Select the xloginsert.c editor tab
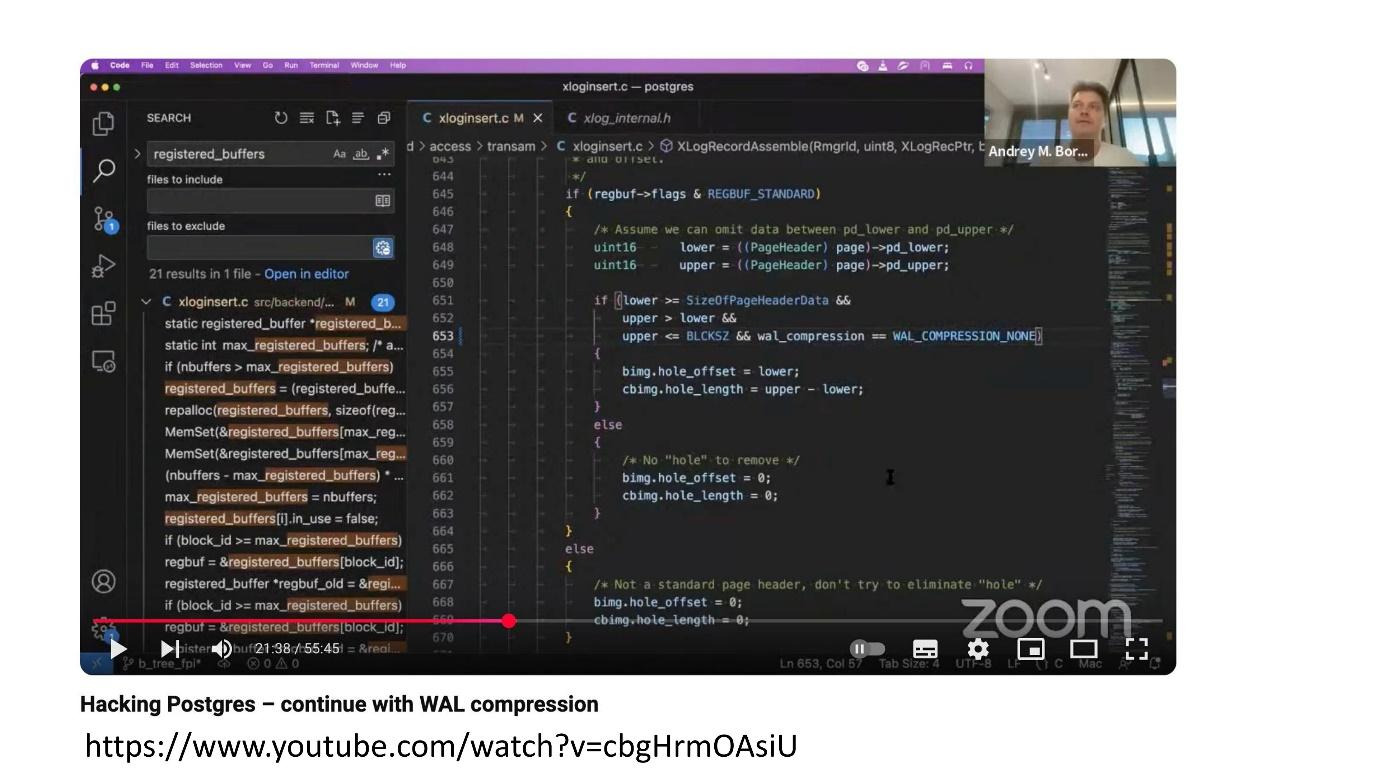The height and width of the screenshot is (775, 1378). [x=480, y=118]
